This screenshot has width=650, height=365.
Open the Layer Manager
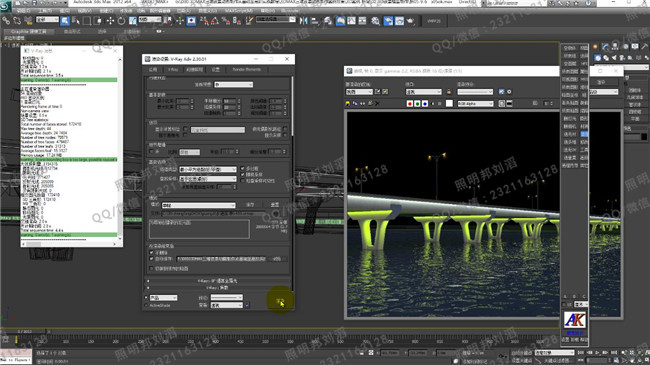coord(328,20)
